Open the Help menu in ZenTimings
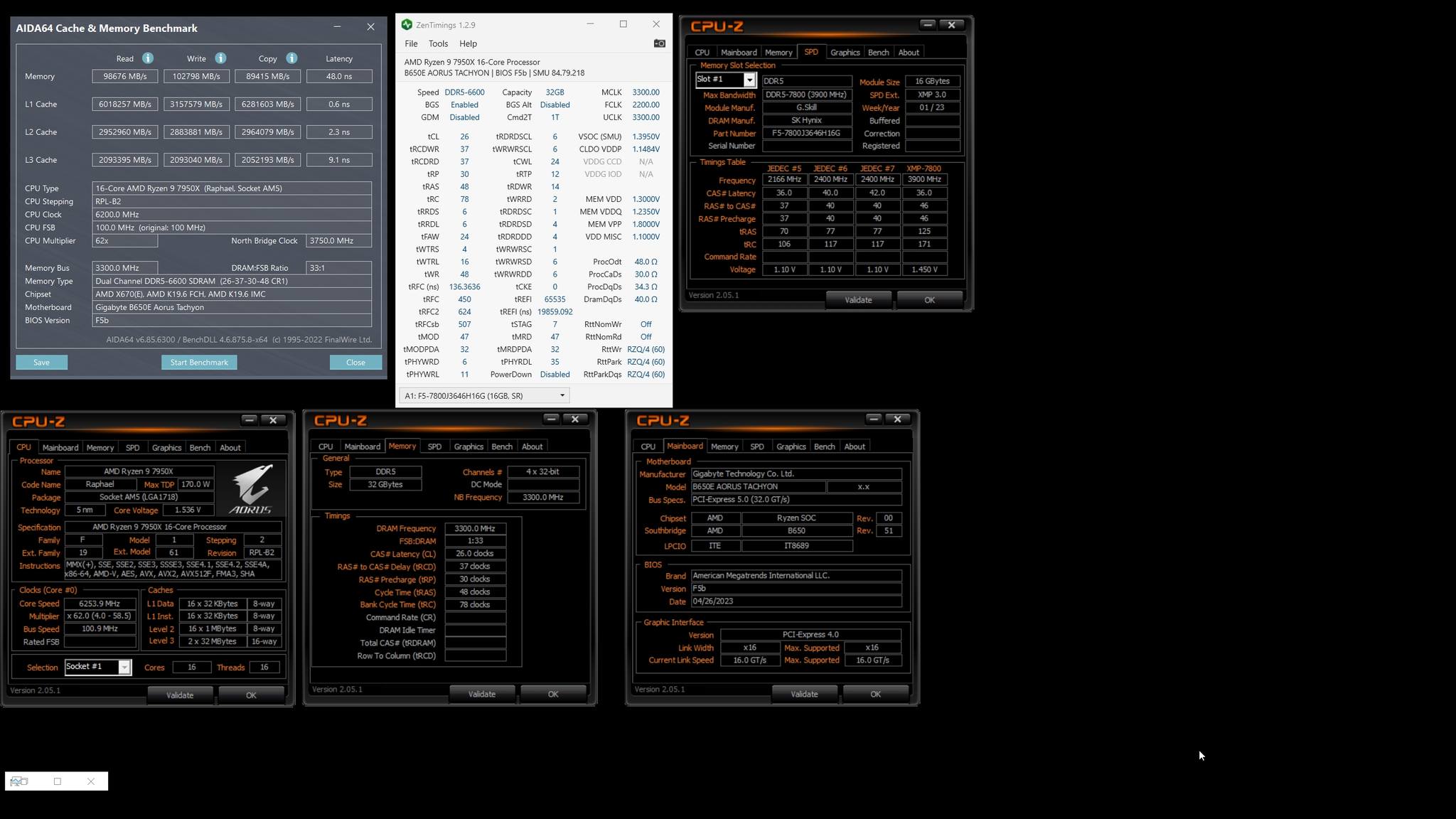Image resolution: width=1456 pixels, height=819 pixels. (468, 43)
